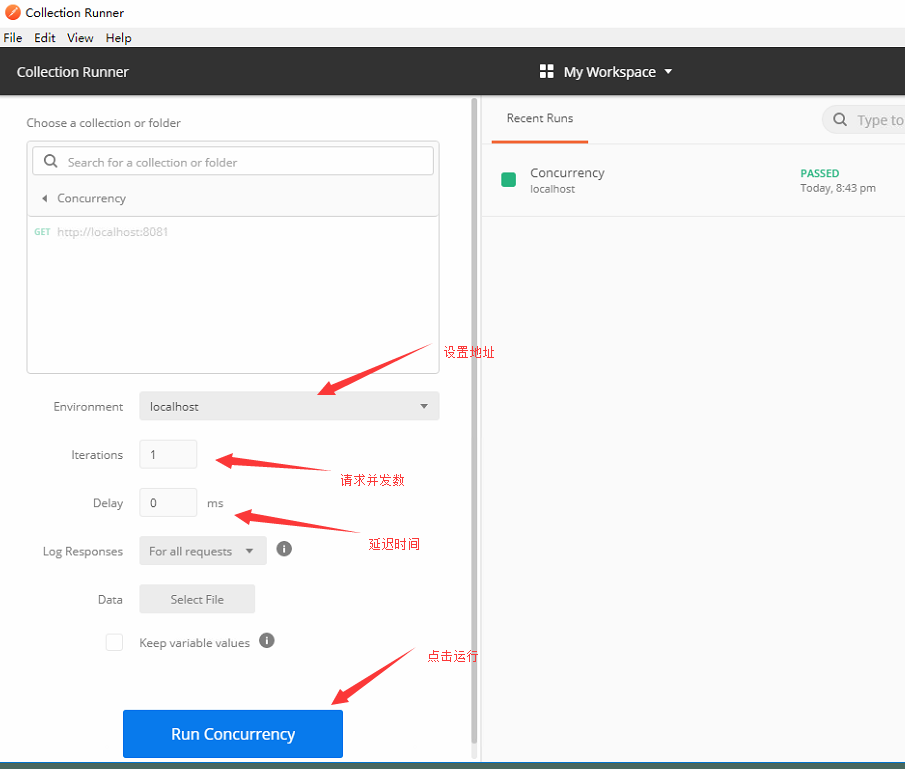The height and width of the screenshot is (769, 905).
Task: Click the magnifier icon in collection search
Action: [x=51, y=161]
